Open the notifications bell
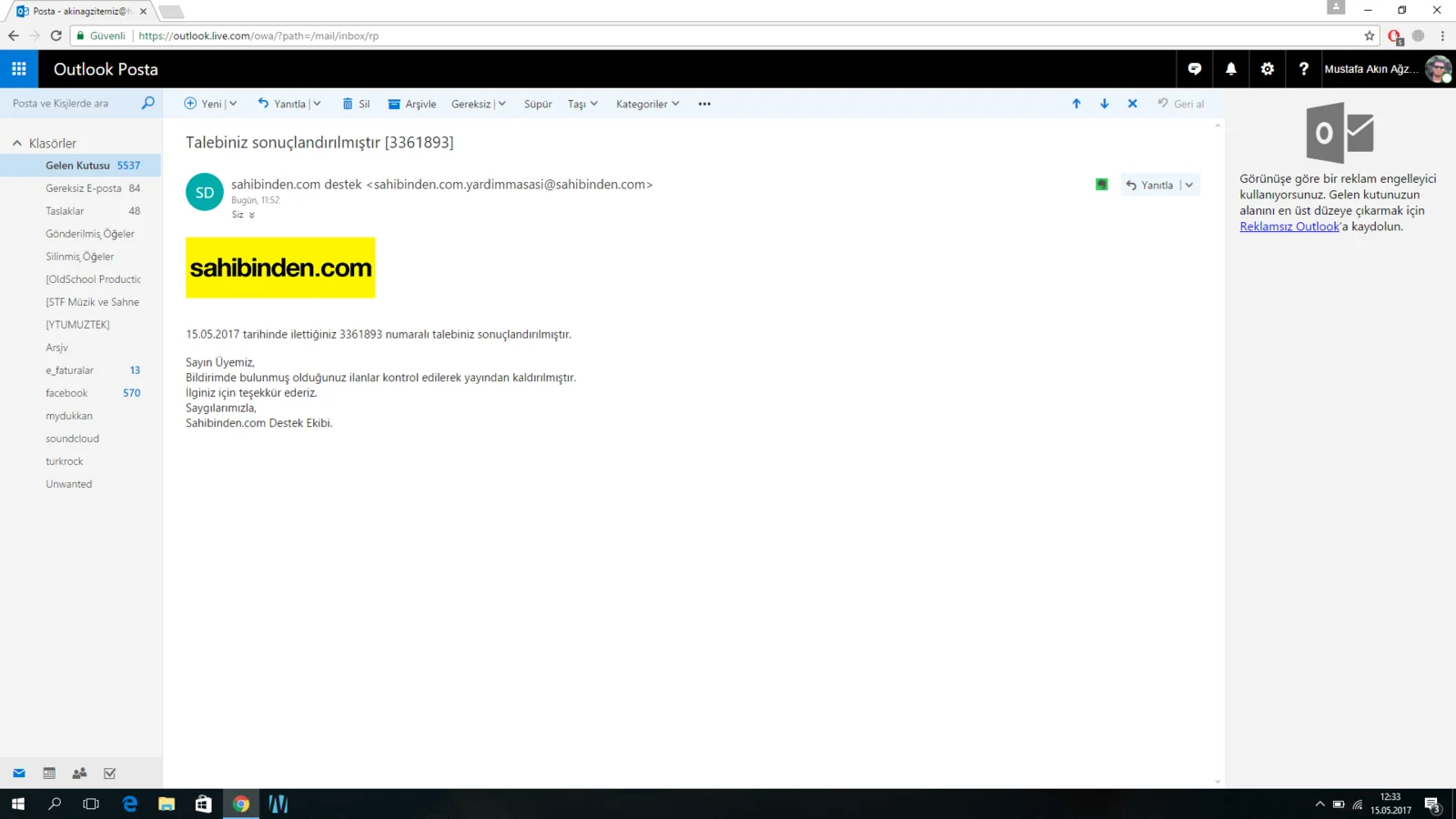This screenshot has height=819, width=1456. (x=1230, y=69)
